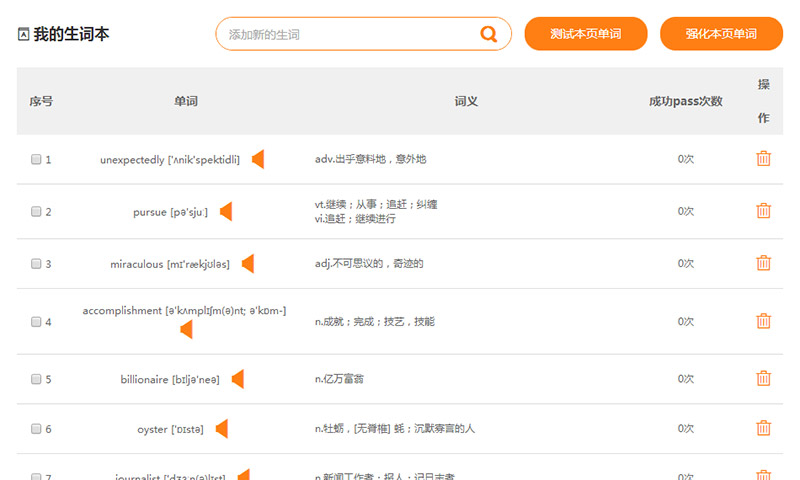Play pronunciation audio for 'accomplishment'
800x480 pixels.
click(186, 329)
